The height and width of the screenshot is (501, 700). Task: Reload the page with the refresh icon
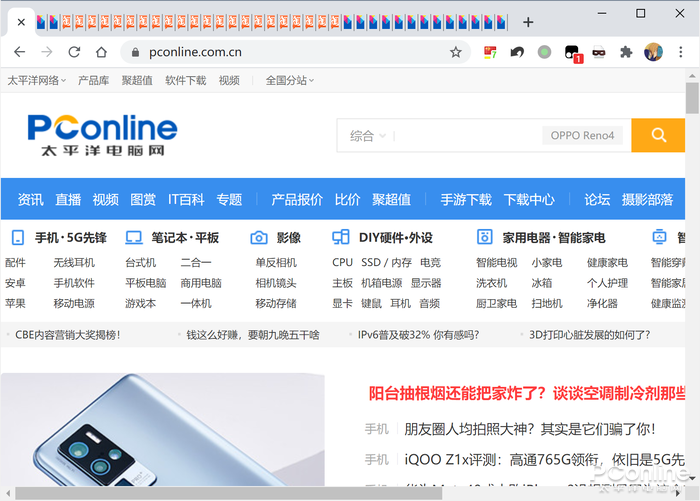(74, 52)
